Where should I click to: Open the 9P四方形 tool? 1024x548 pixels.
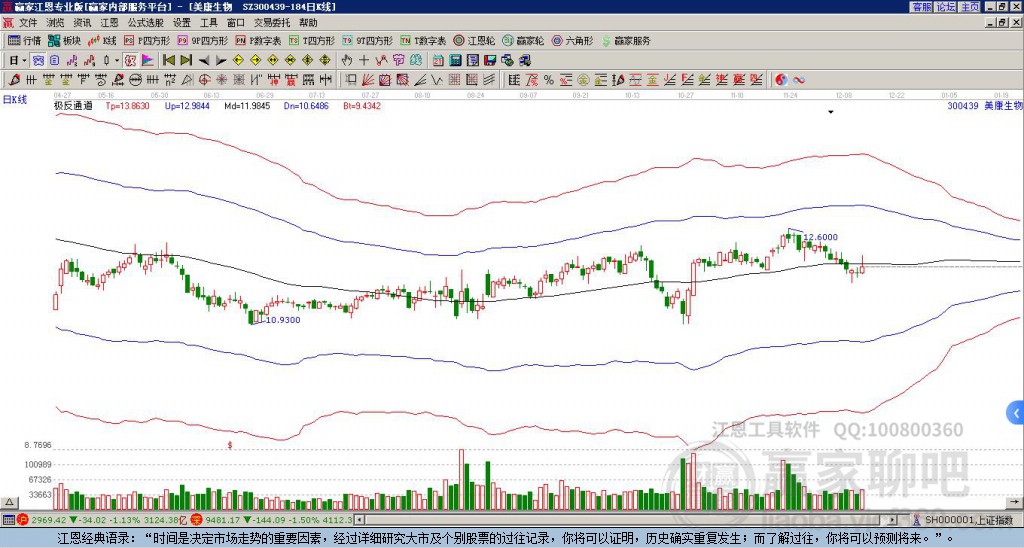pyautogui.click(x=202, y=40)
